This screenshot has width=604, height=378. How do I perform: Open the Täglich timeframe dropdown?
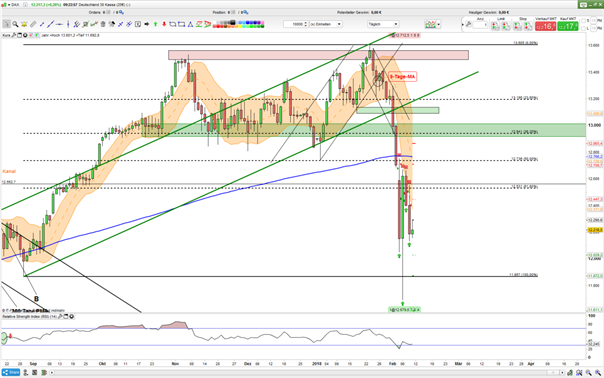pyautogui.click(x=383, y=24)
